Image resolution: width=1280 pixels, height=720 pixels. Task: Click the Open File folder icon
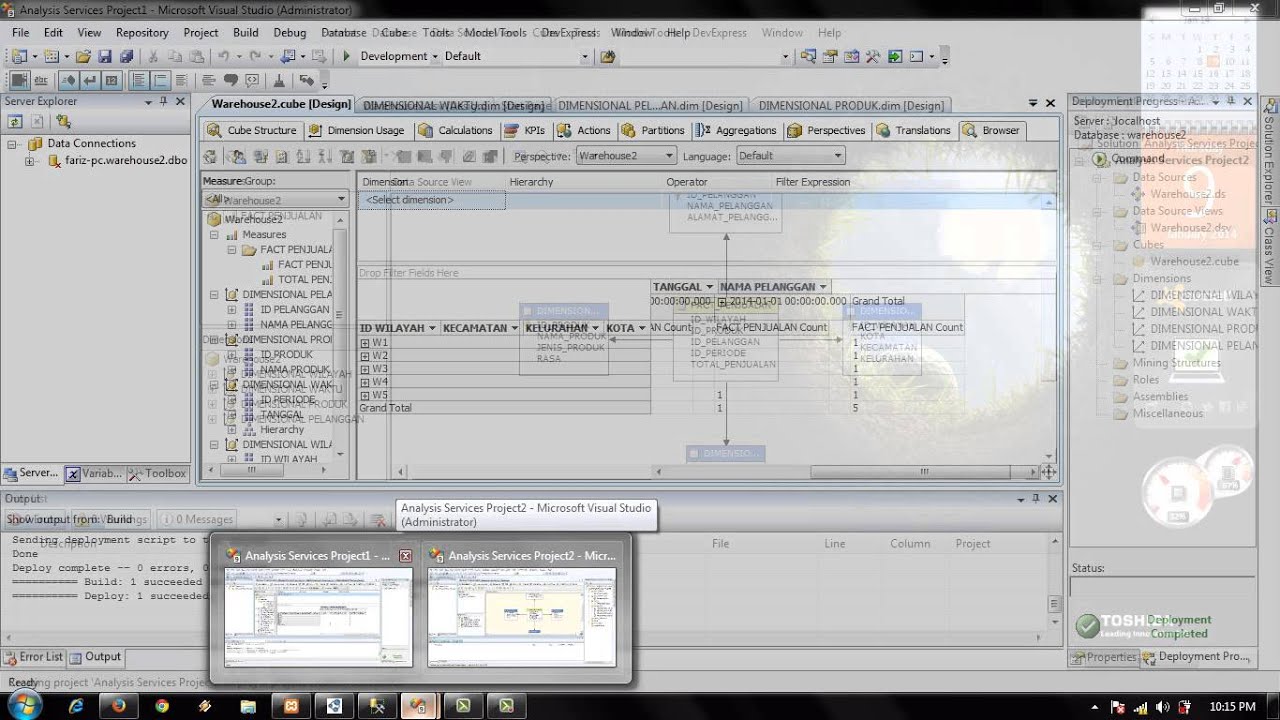pyautogui.click(x=83, y=57)
